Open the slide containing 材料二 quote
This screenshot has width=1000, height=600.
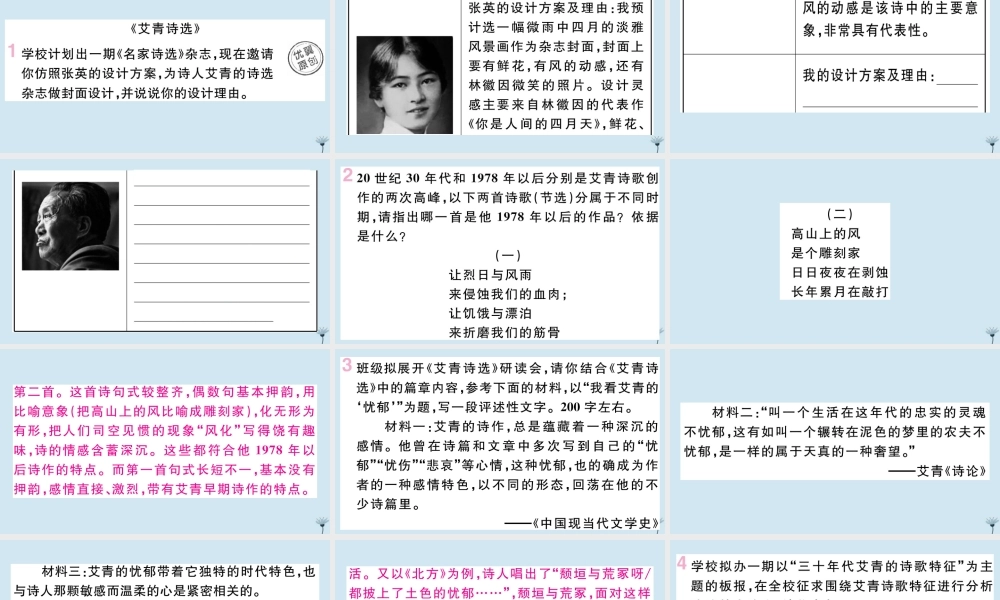click(835, 441)
